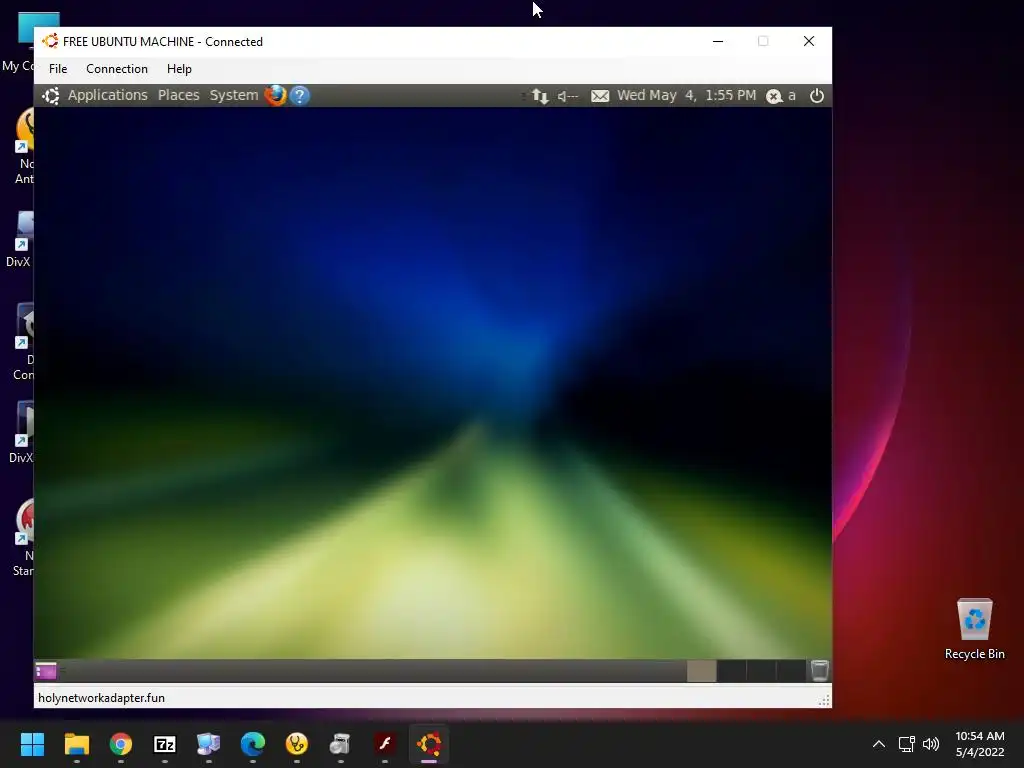The width and height of the screenshot is (1024, 768).
Task: Open File Explorer from the taskbar
Action: coord(76,744)
